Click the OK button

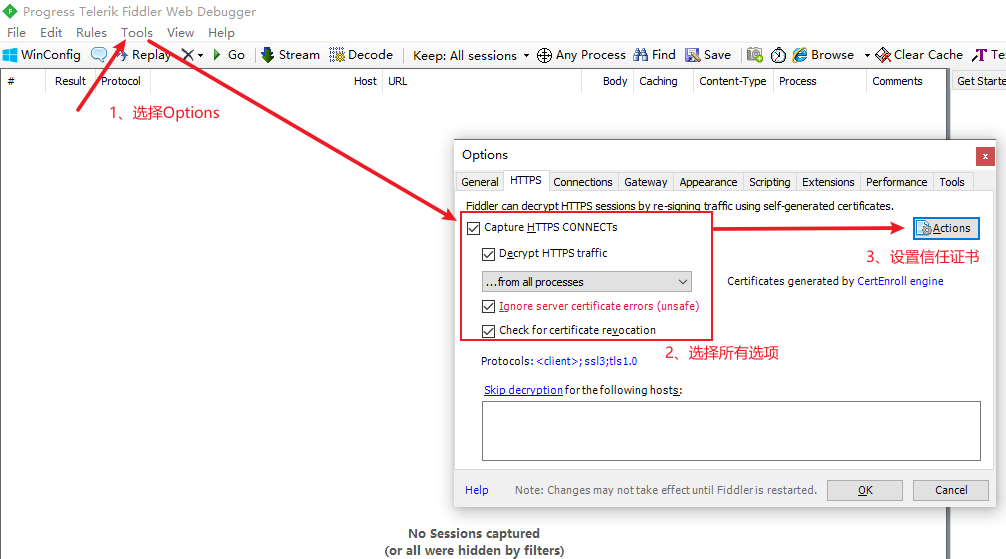click(864, 490)
